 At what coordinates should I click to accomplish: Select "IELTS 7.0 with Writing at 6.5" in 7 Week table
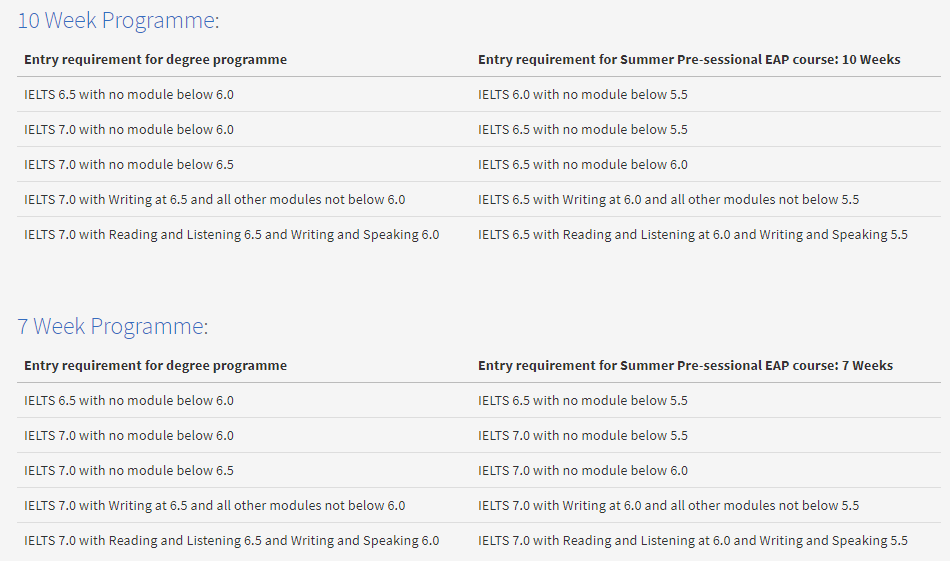pos(214,506)
